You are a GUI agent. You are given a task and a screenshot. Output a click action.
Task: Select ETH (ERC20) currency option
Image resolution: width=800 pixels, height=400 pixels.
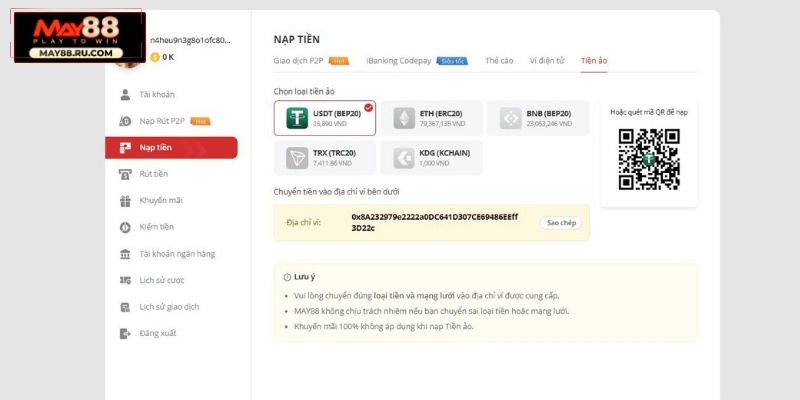pos(431,118)
